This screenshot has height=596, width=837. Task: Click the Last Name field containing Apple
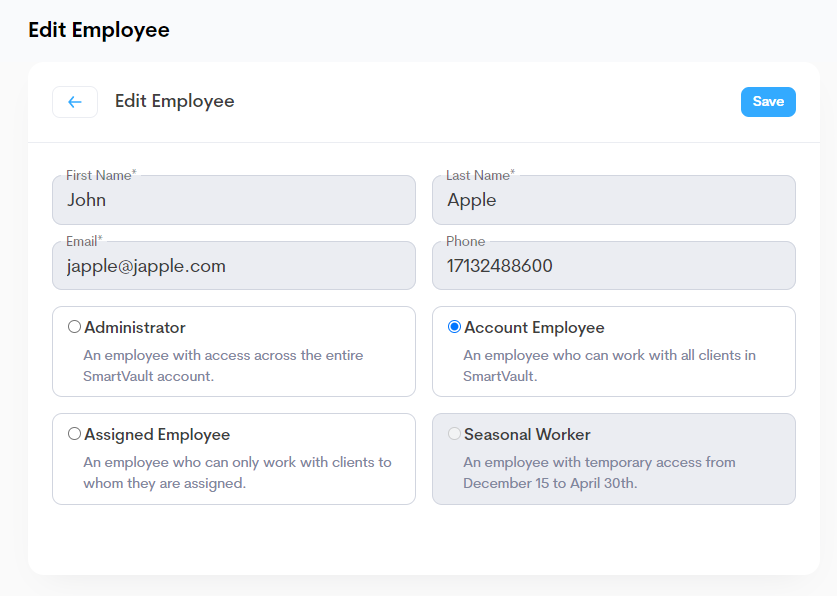pyautogui.click(x=613, y=200)
